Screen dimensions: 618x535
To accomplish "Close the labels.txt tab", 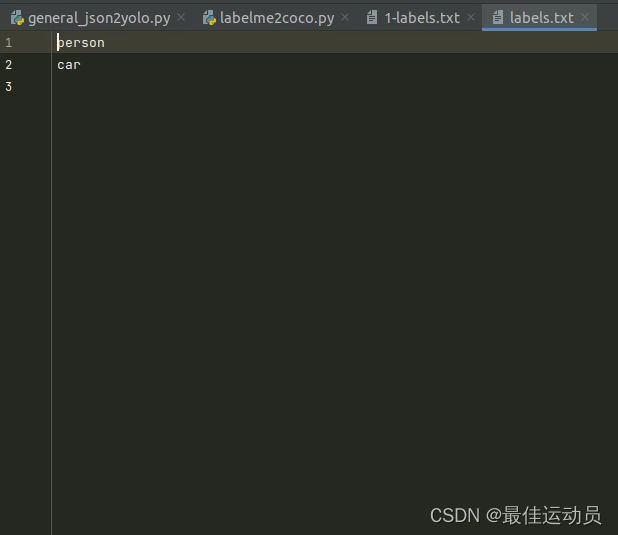I will 585,17.
